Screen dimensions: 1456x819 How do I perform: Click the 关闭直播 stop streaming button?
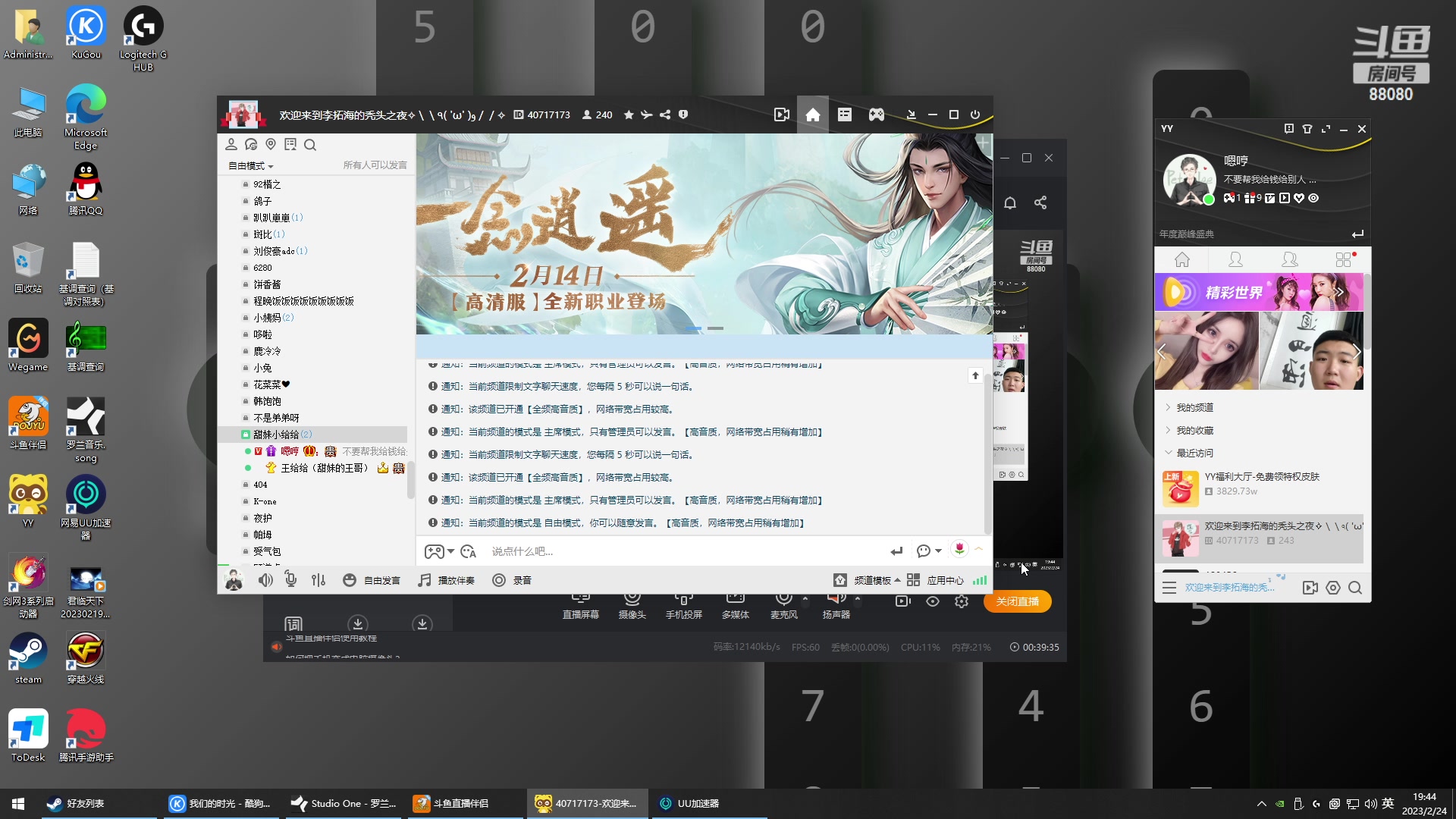click(x=1017, y=601)
